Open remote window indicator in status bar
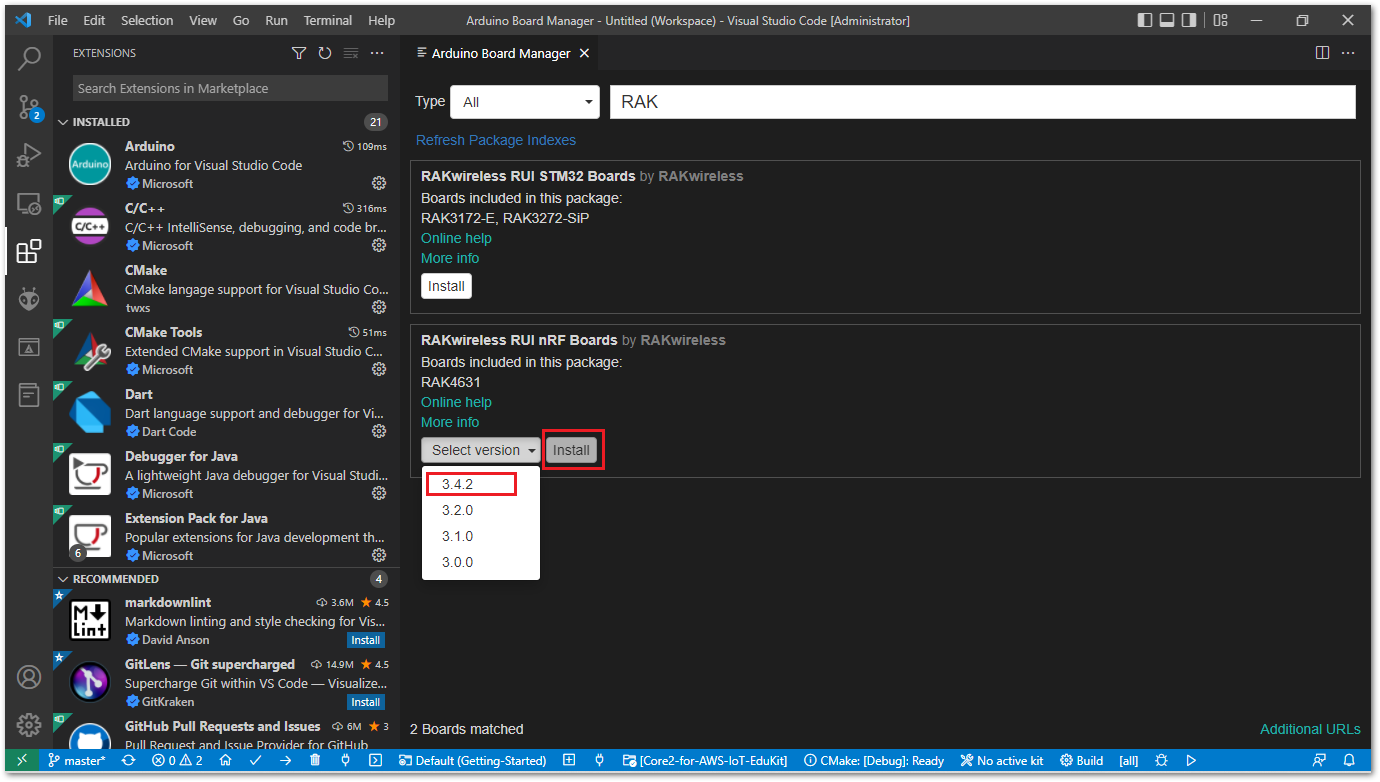The height and width of the screenshot is (782, 1380). pos(21,760)
